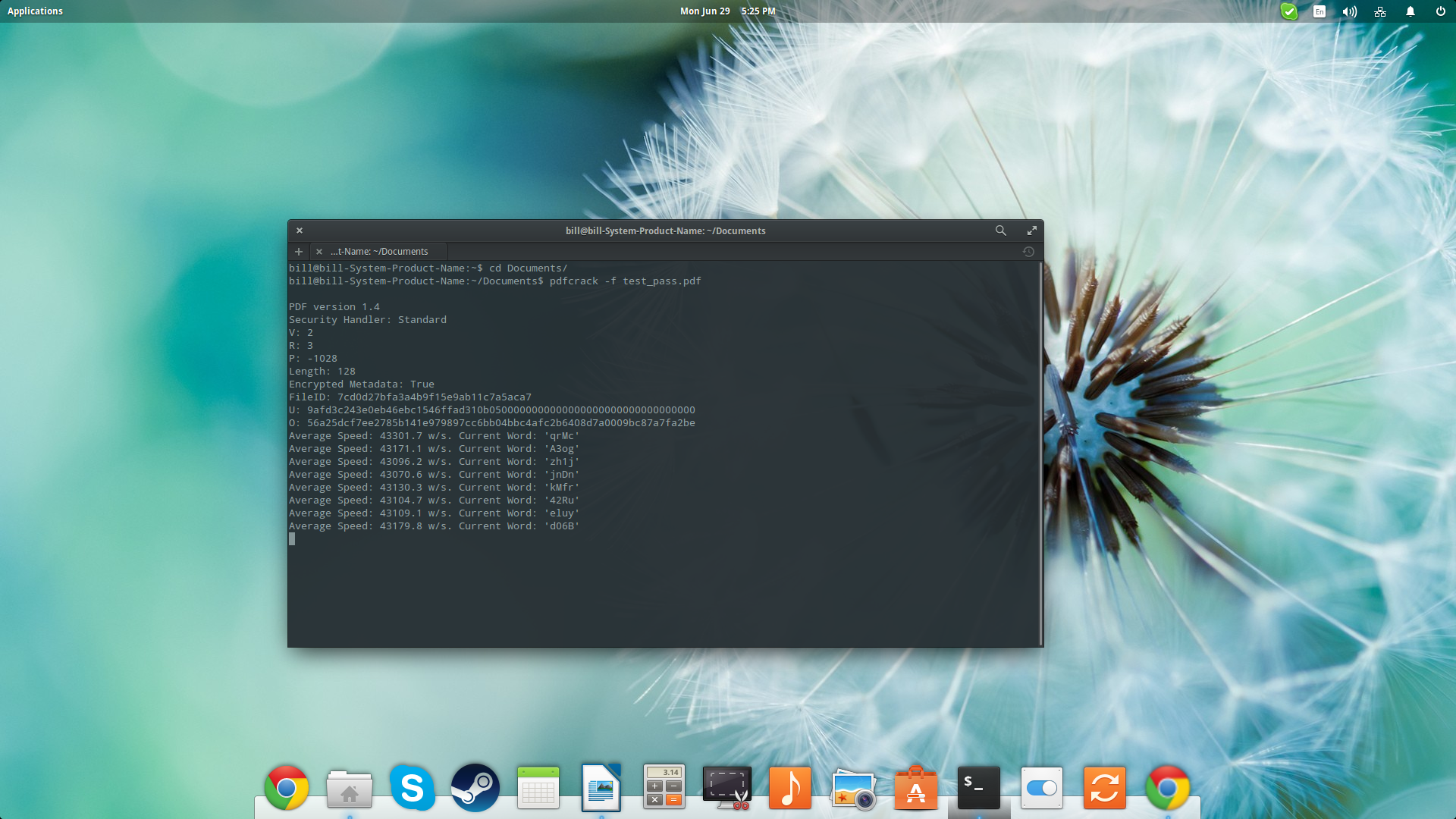Screen dimensions: 1456x819
Task: Click the green checkmark shield tray icon
Action: click(x=1289, y=11)
